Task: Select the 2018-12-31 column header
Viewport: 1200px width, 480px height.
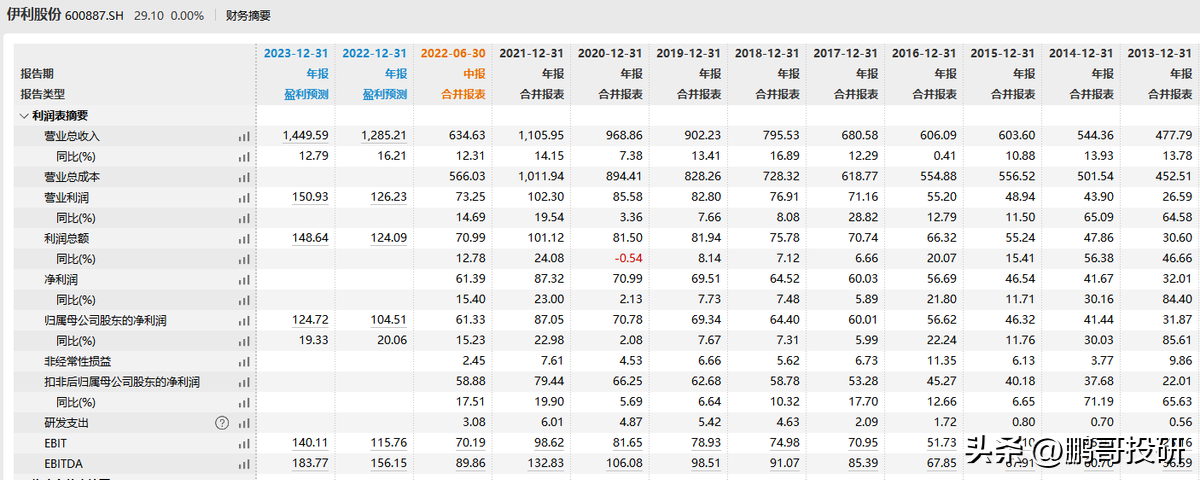Action: [x=768, y=53]
